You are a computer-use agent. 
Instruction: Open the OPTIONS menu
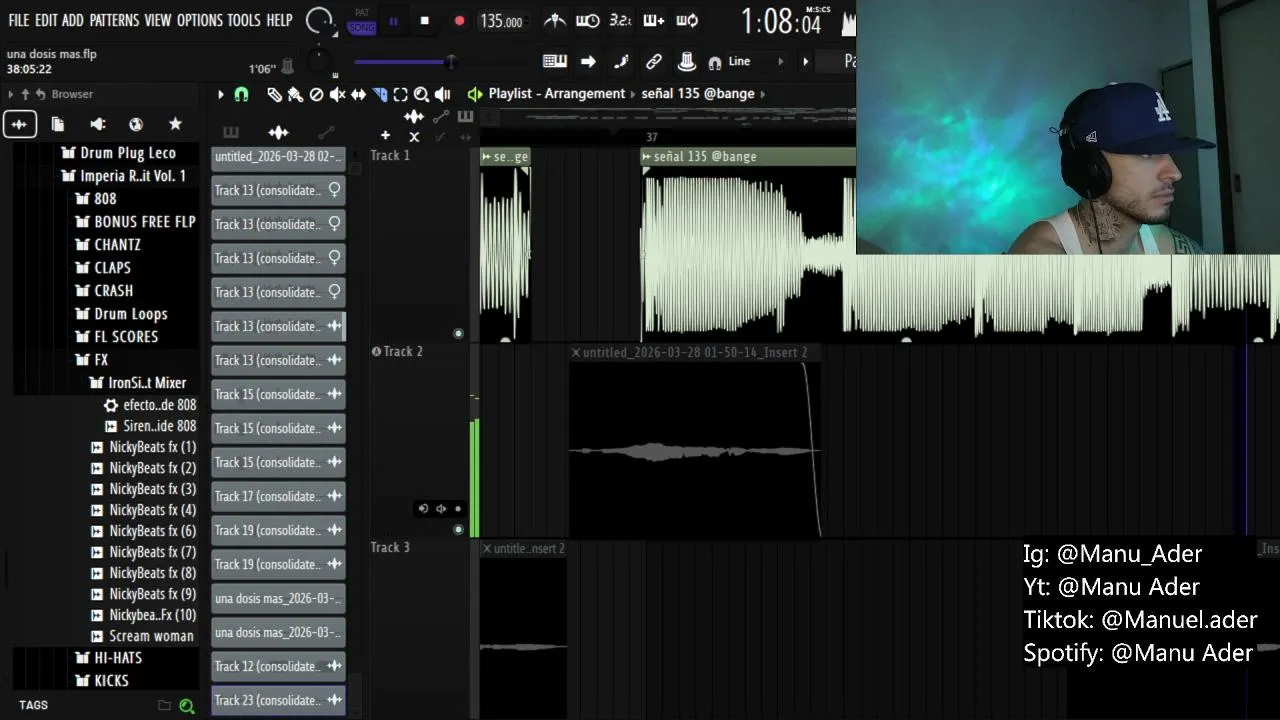point(199,20)
